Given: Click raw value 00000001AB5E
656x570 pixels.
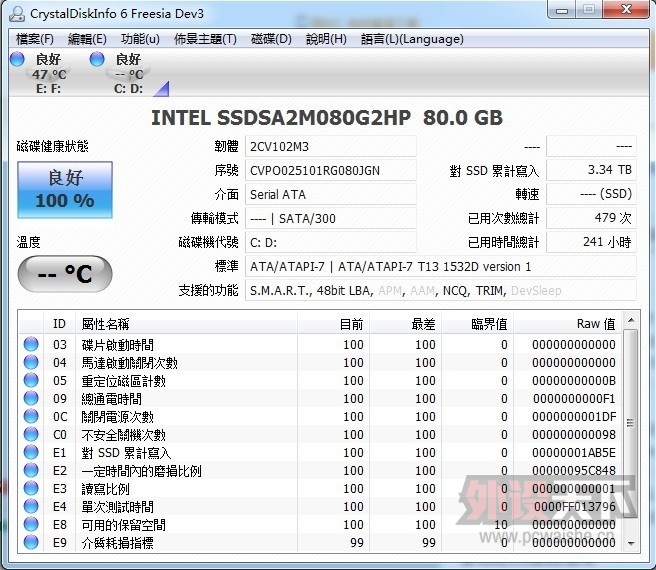Looking at the screenshot, I should point(574,452).
